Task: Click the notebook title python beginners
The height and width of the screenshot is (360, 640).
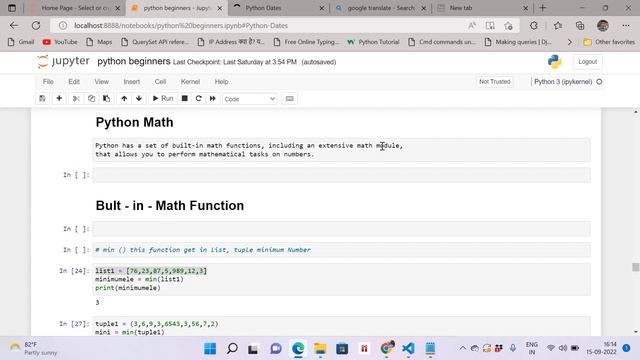Action: point(134,62)
